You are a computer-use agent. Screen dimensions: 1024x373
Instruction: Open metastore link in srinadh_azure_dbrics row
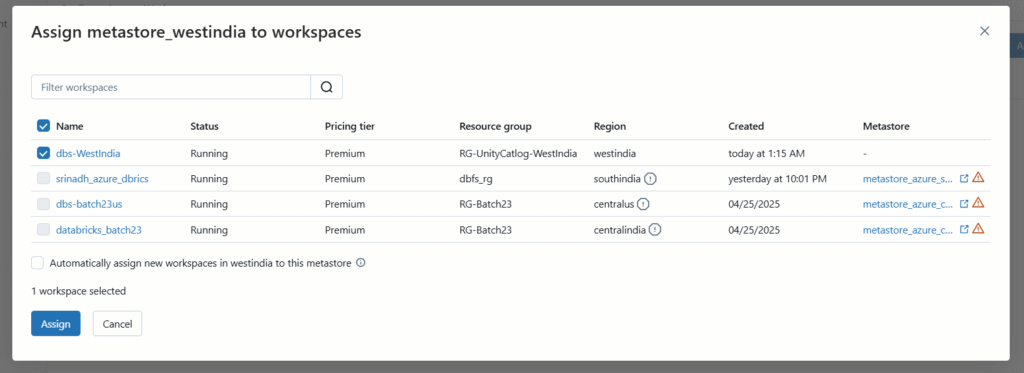[908, 179]
